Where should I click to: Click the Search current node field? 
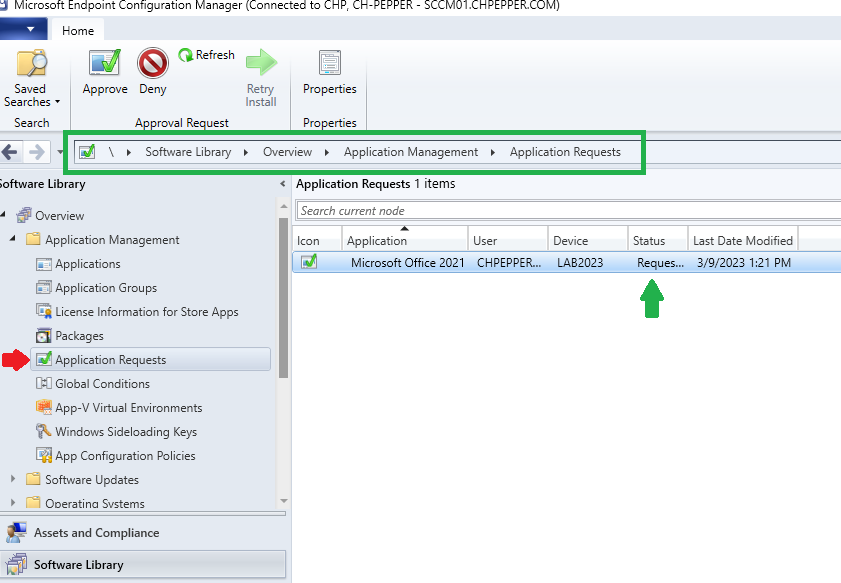(x=569, y=210)
